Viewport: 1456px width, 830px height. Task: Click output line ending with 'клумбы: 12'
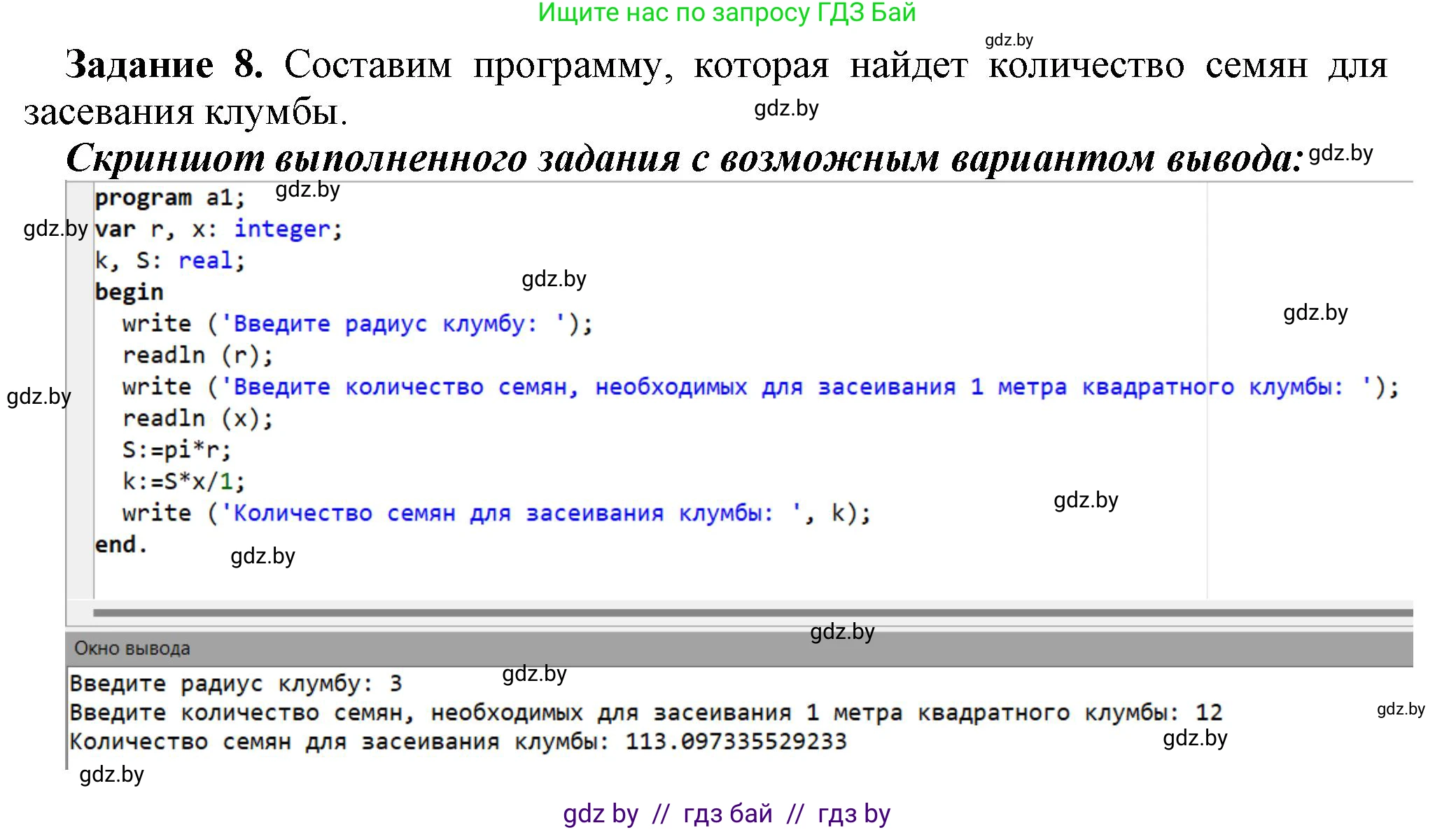pos(645,712)
